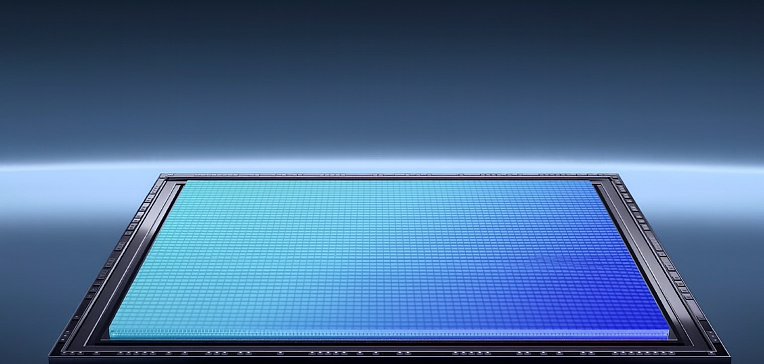This screenshot has width=764, height=364.
Task: Click the dark gradient background above the sensor
Action: 382,73
